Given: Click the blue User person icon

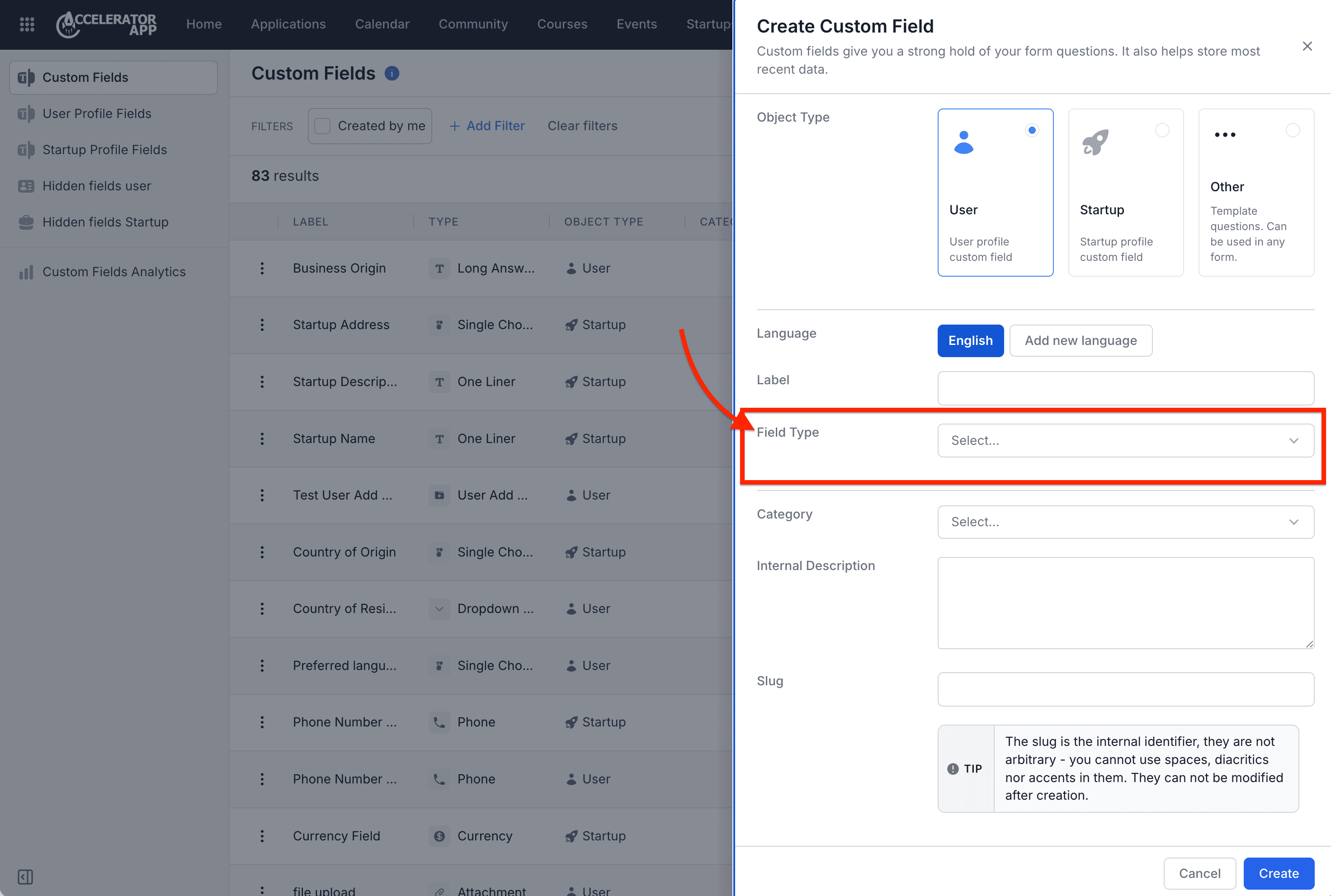Looking at the screenshot, I should point(963,142).
